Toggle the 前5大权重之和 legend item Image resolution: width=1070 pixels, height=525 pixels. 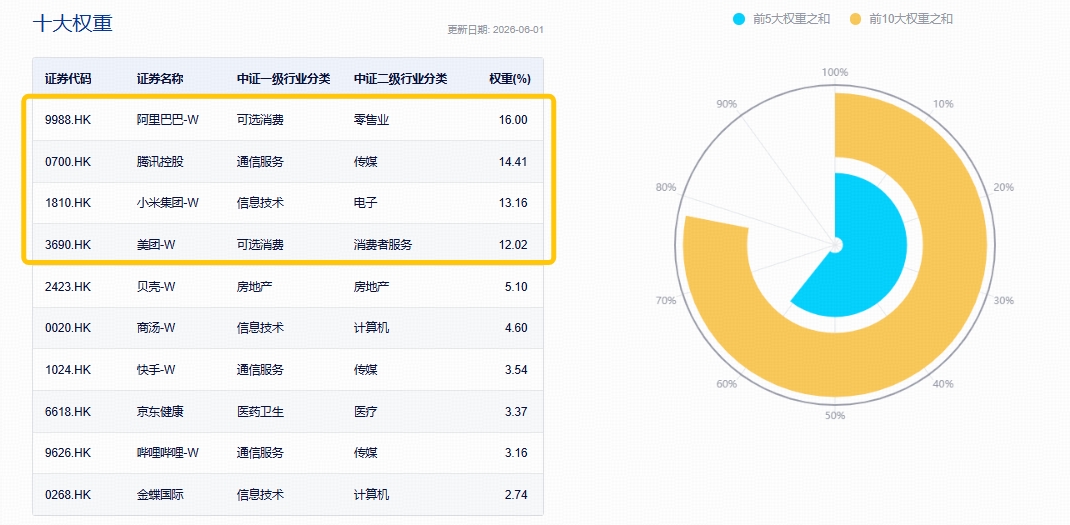click(x=781, y=19)
